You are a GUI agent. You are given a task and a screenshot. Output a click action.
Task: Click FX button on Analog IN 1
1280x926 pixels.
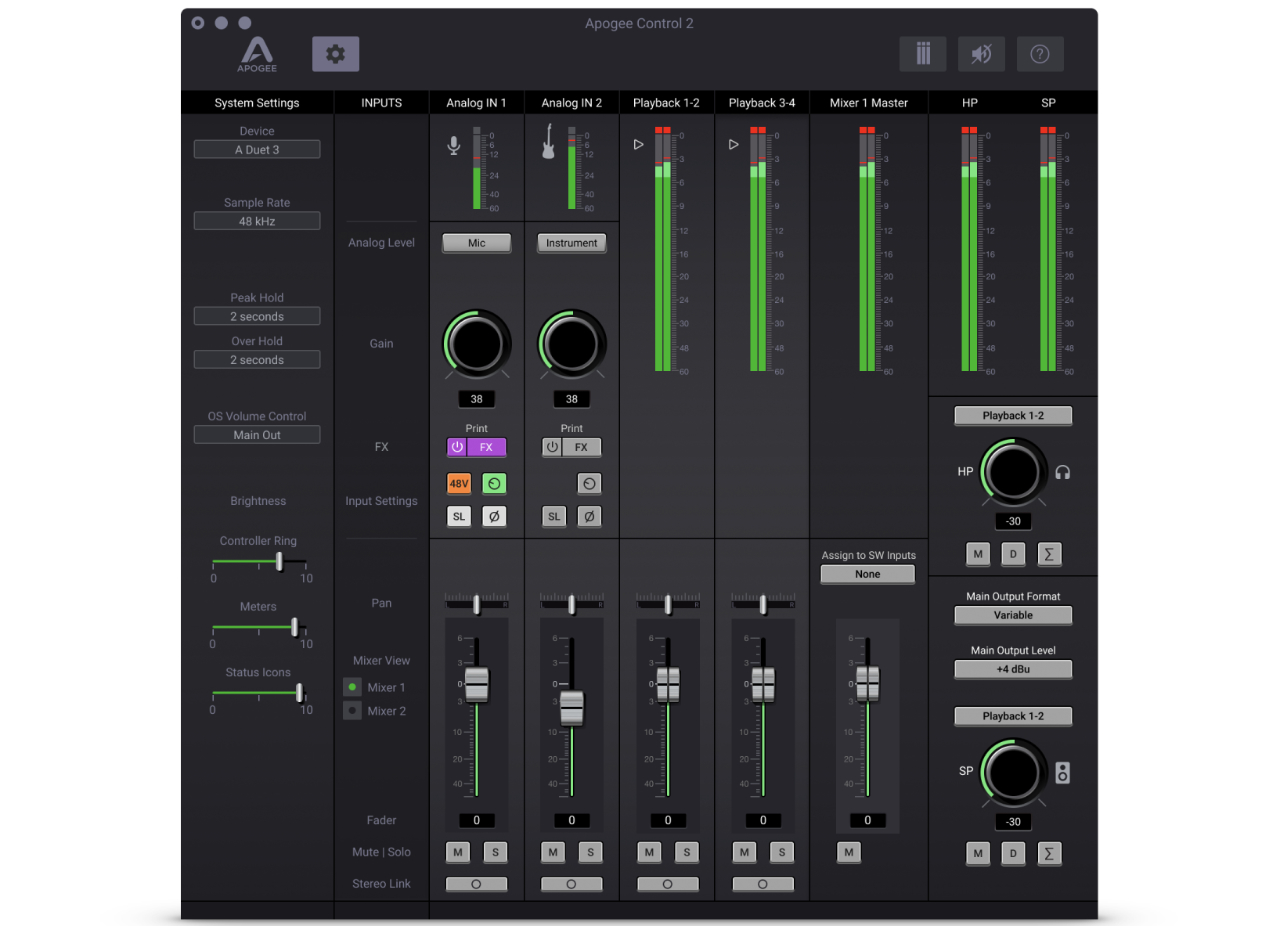(x=486, y=447)
